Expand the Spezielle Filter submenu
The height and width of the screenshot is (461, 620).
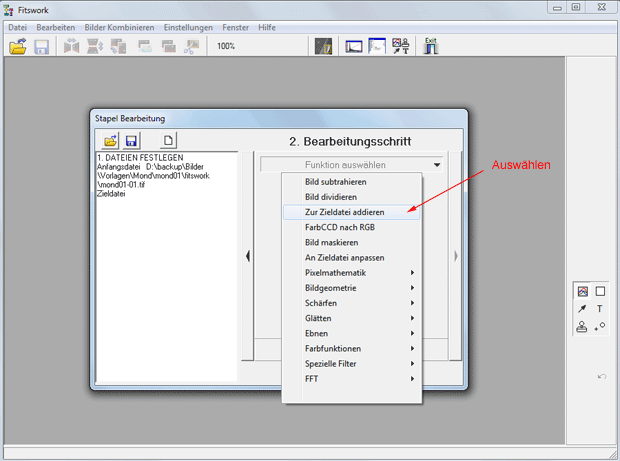click(x=352, y=364)
